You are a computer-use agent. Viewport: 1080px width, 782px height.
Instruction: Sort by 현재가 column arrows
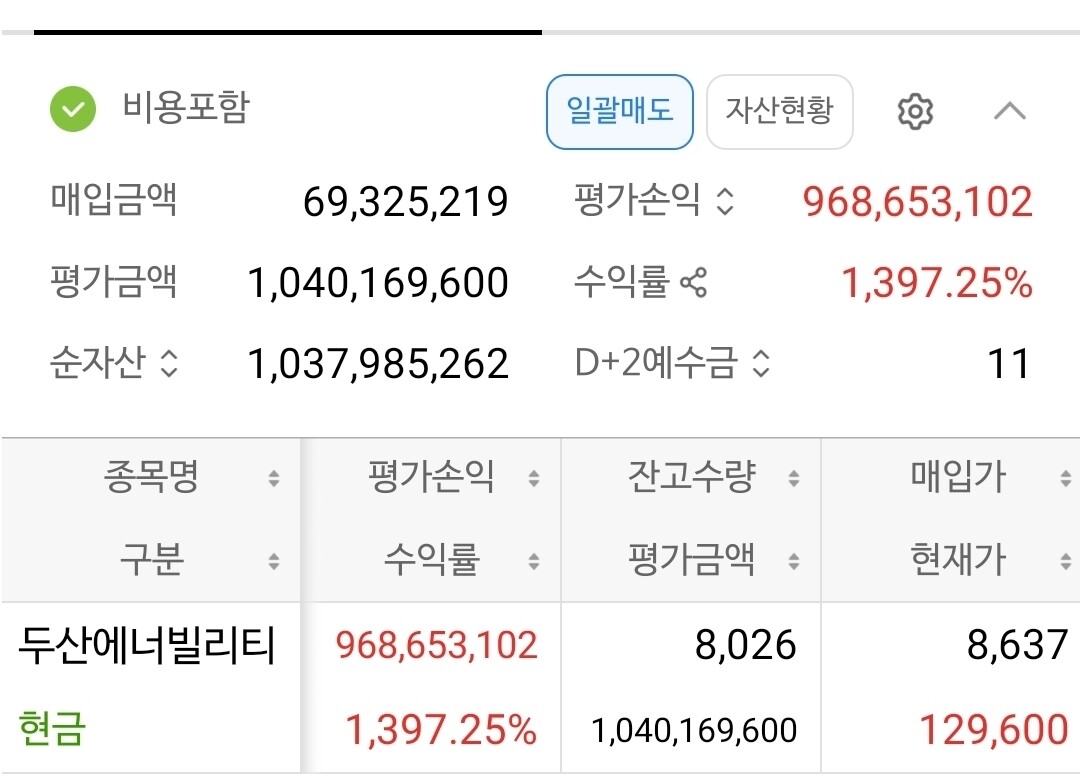click(1066, 561)
